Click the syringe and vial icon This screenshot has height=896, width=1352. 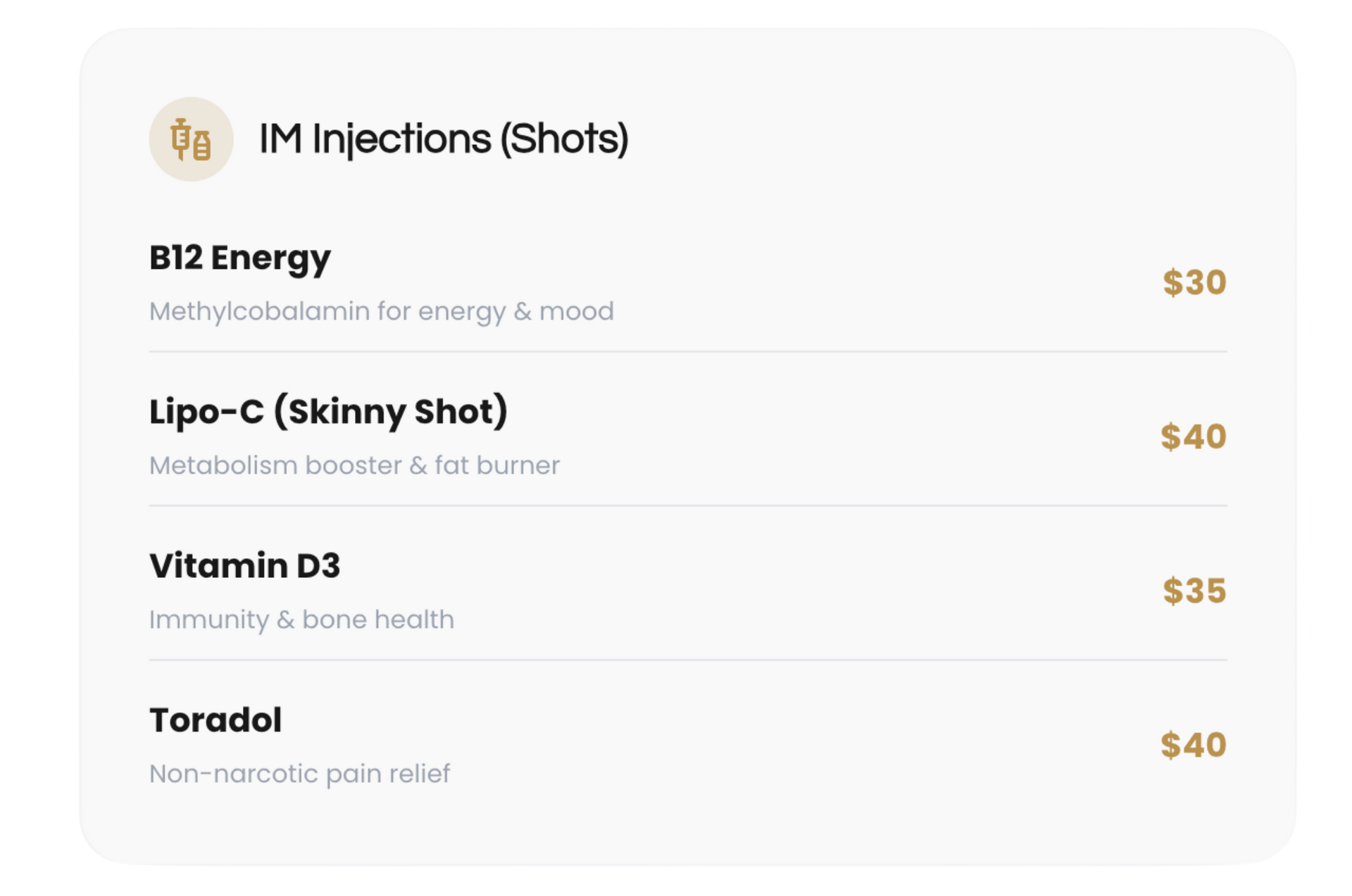[x=191, y=139]
